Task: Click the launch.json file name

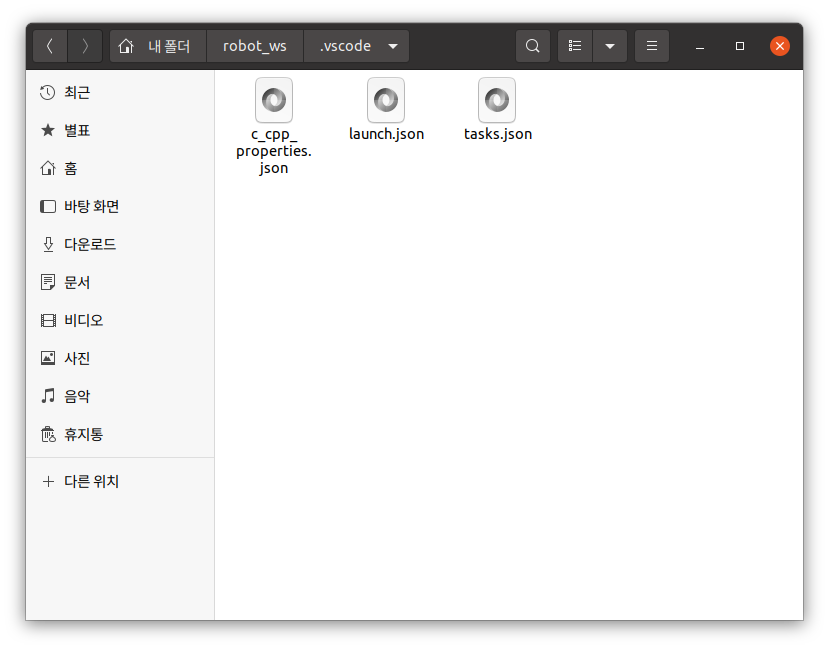Action: 386,134
